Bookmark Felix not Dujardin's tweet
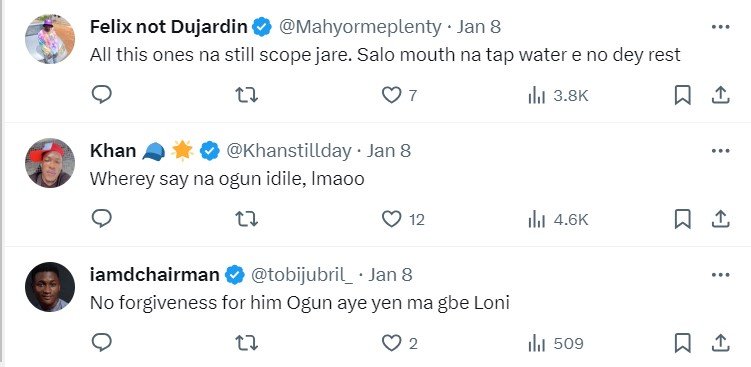The height and width of the screenshot is (367, 751). pyautogui.click(x=683, y=95)
